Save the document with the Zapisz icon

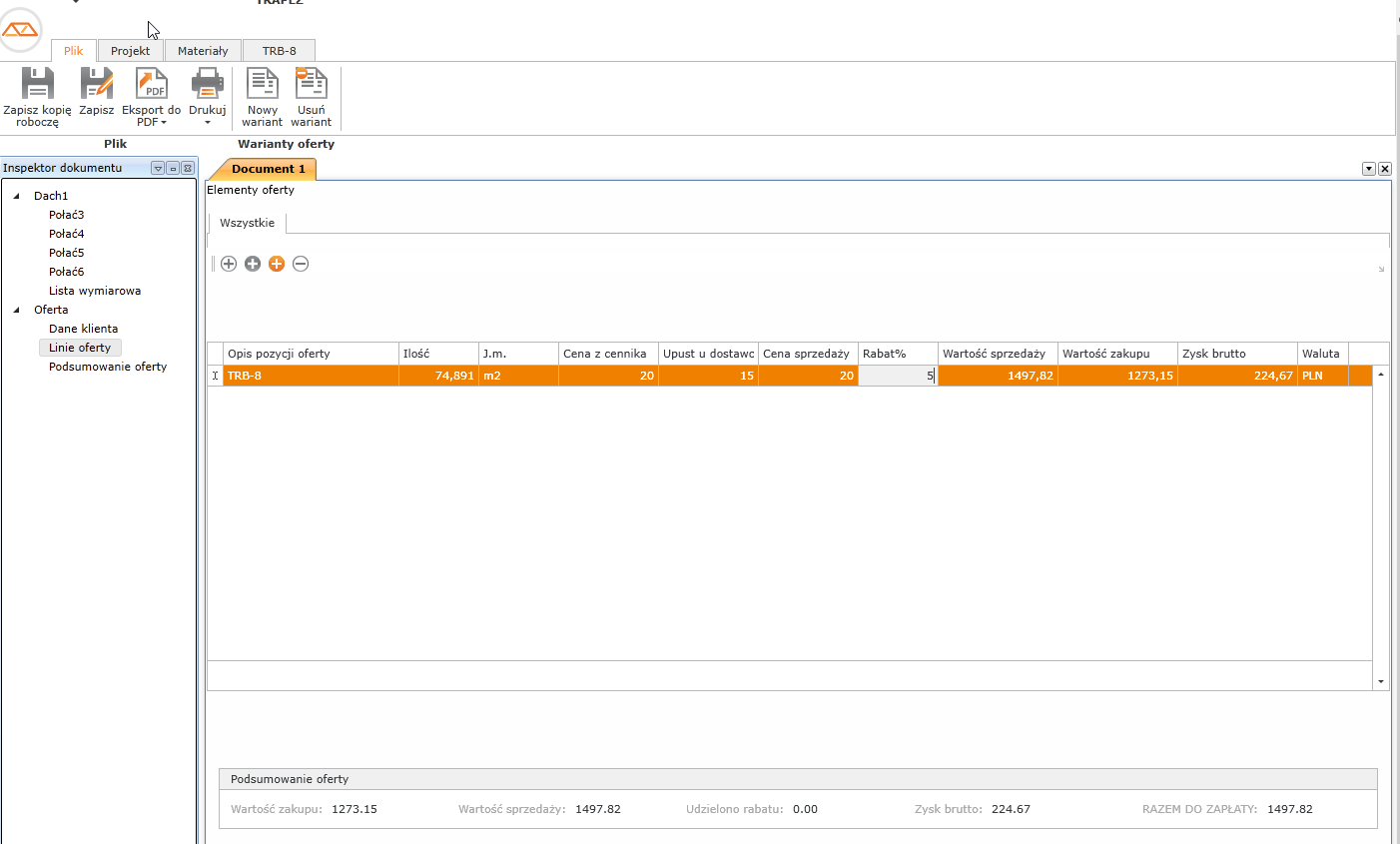97,85
